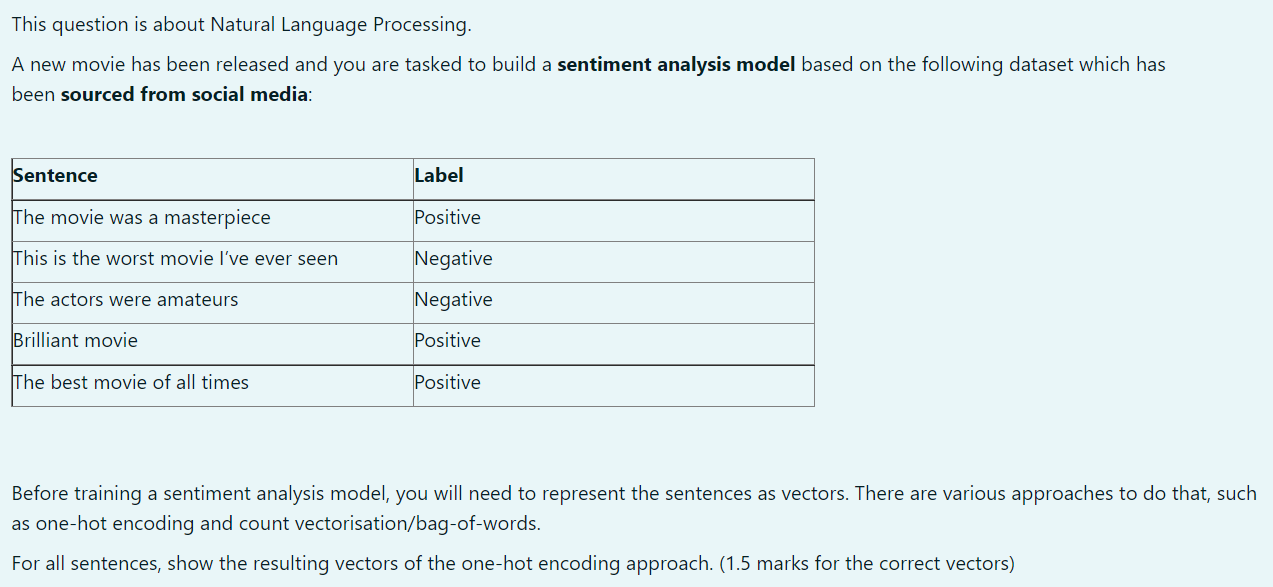
Task: Click the Sentence column header
Action: coord(56,176)
